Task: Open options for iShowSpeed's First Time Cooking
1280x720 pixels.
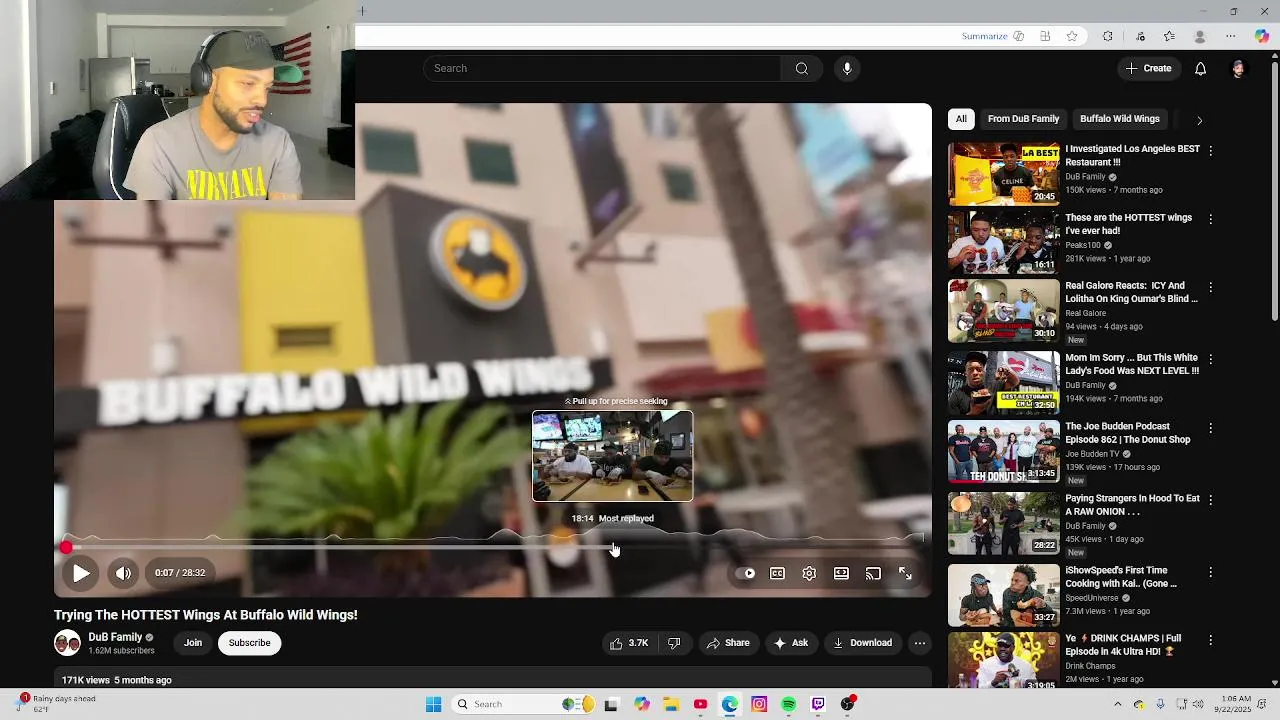Action: click(x=1210, y=572)
